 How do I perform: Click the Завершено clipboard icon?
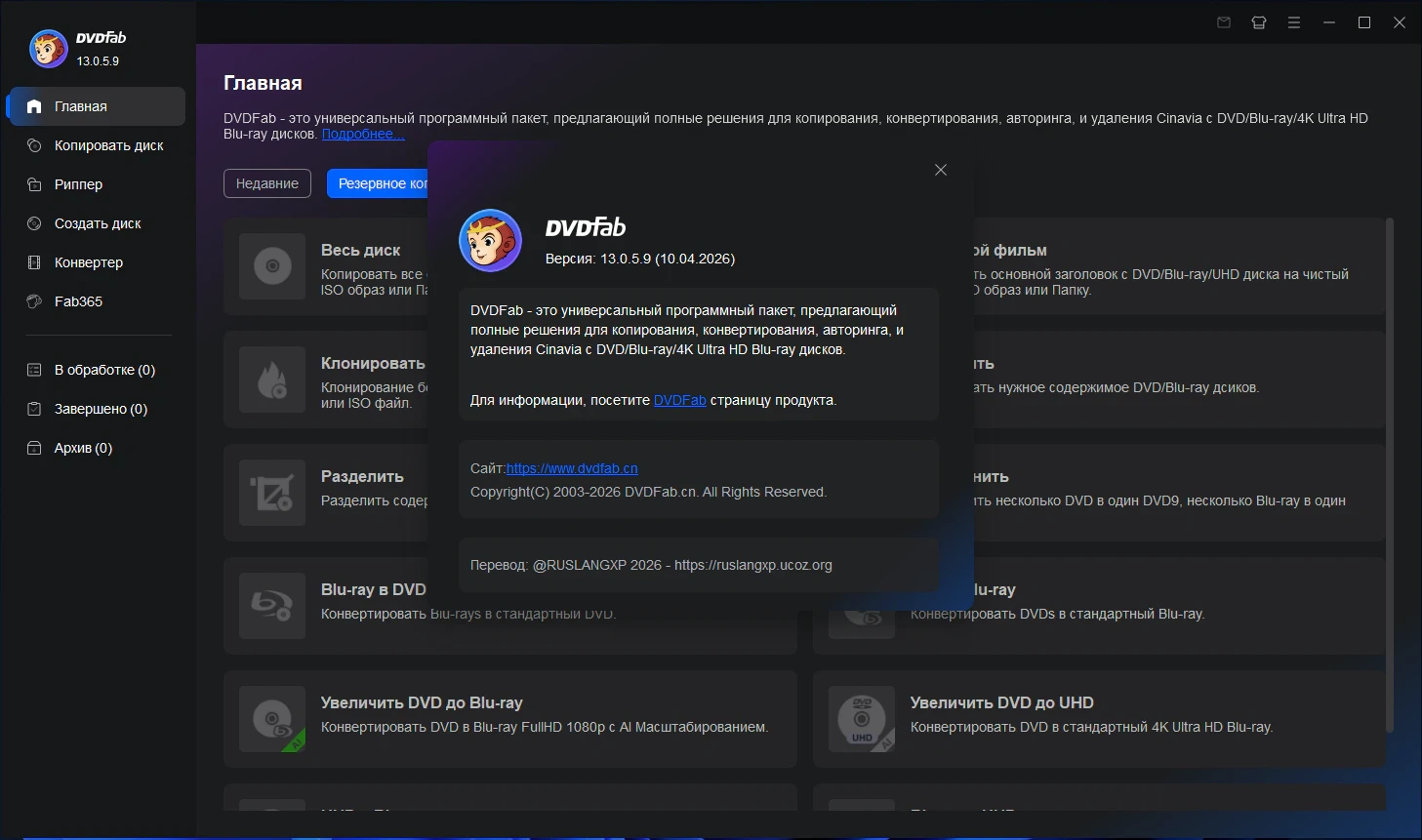coord(34,409)
